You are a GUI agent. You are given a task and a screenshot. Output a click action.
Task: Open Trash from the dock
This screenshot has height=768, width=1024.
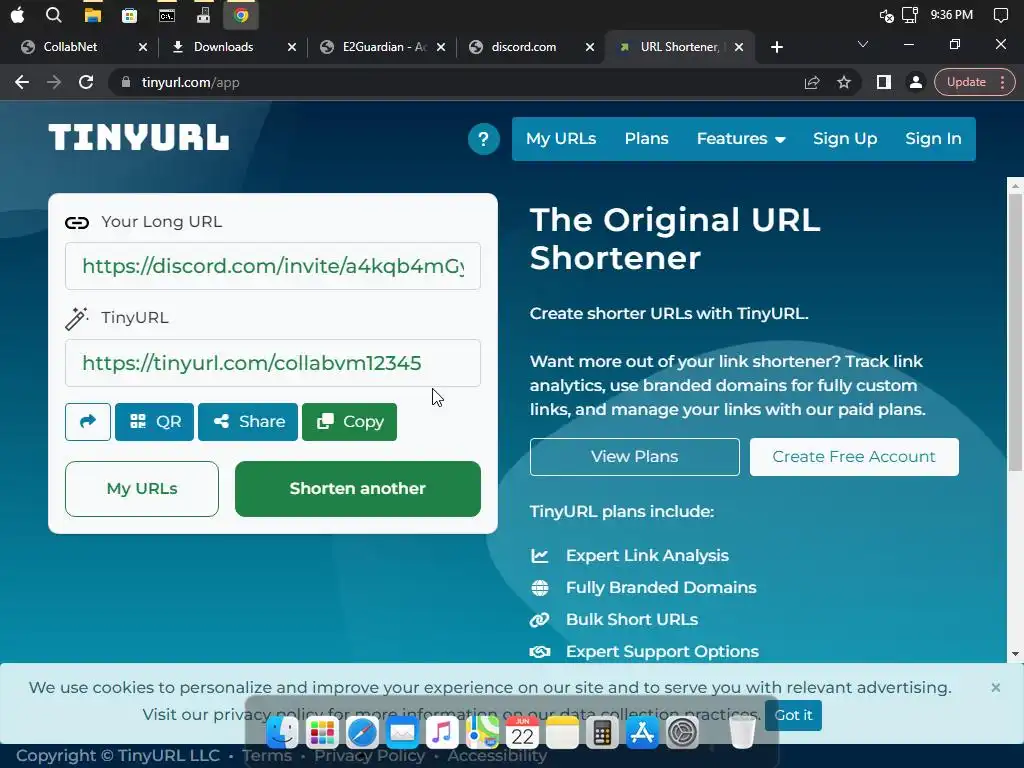click(742, 733)
